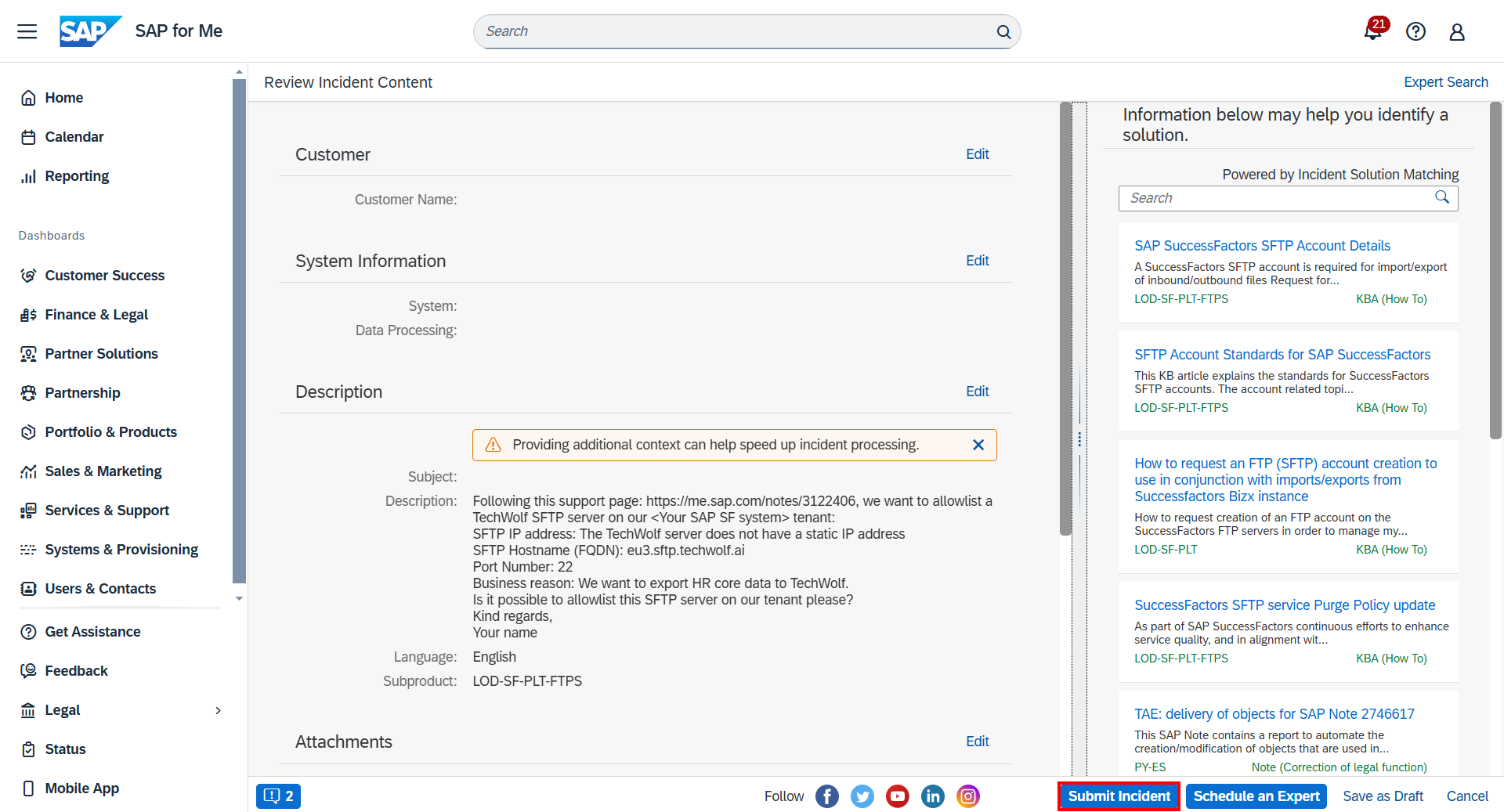Click the sidebar scroll up arrow
This screenshot has width=1504, height=812.
[x=239, y=72]
